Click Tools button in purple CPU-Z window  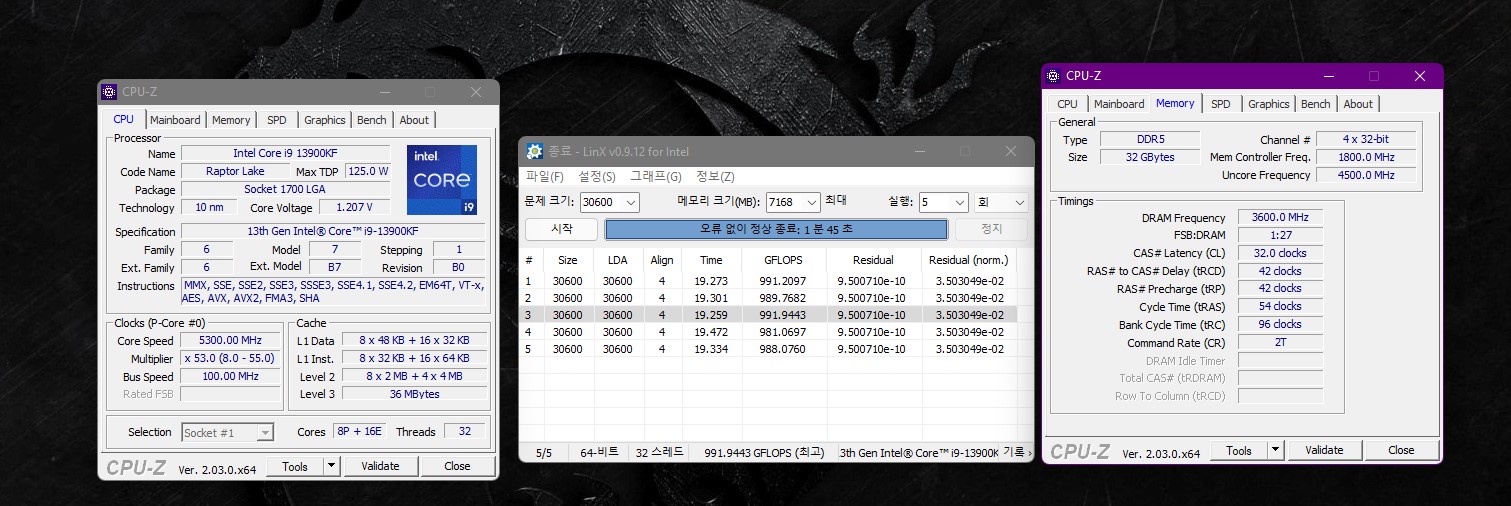pyautogui.click(x=1239, y=451)
